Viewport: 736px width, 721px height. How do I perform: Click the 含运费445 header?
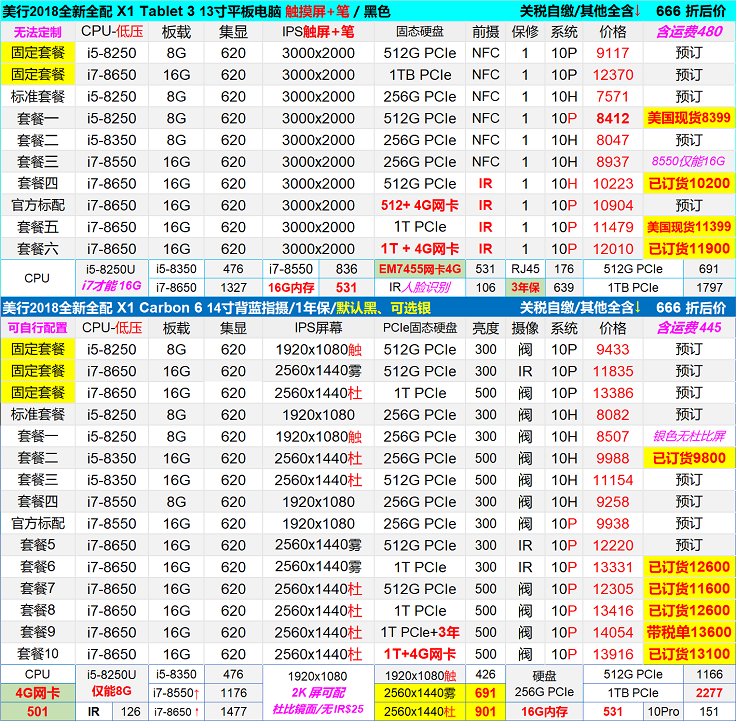(x=689, y=328)
